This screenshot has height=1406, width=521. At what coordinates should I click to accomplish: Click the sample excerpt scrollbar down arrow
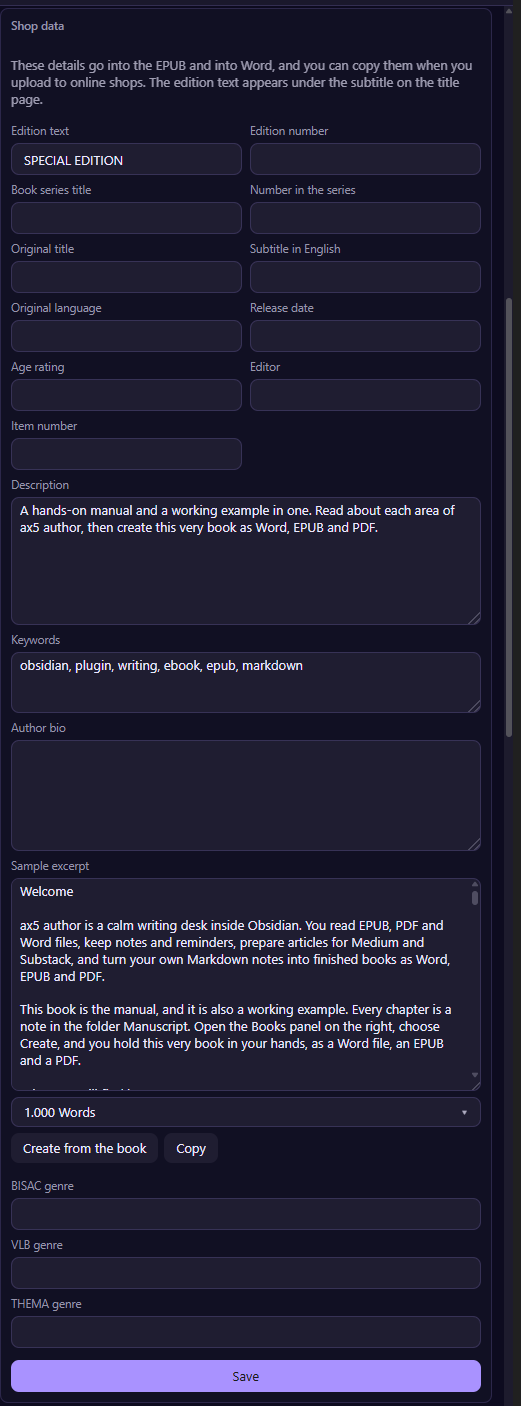474,1075
